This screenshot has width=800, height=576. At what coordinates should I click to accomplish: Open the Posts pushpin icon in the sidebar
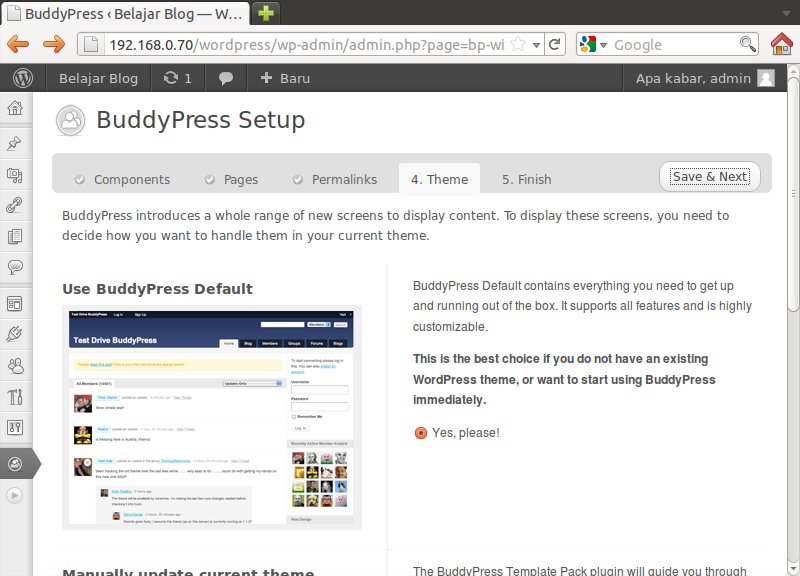point(15,143)
